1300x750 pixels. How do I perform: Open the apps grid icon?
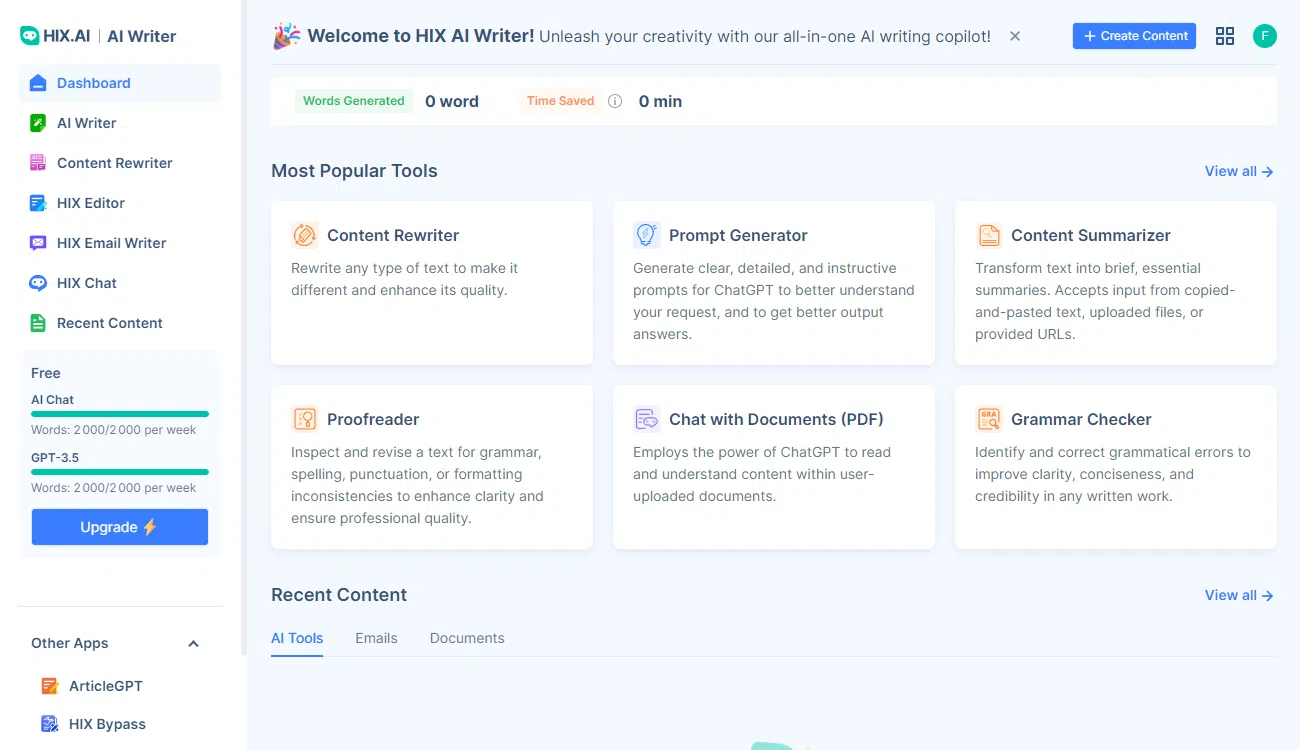tap(1225, 36)
